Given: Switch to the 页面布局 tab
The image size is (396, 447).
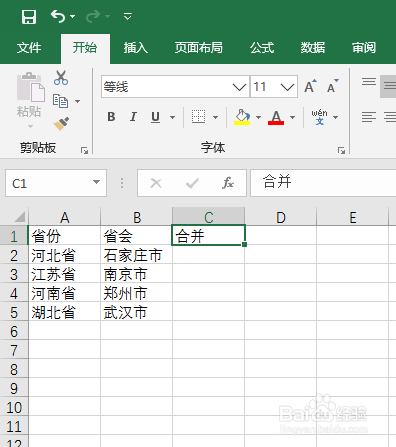Looking at the screenshot, I should coord(199,48).
